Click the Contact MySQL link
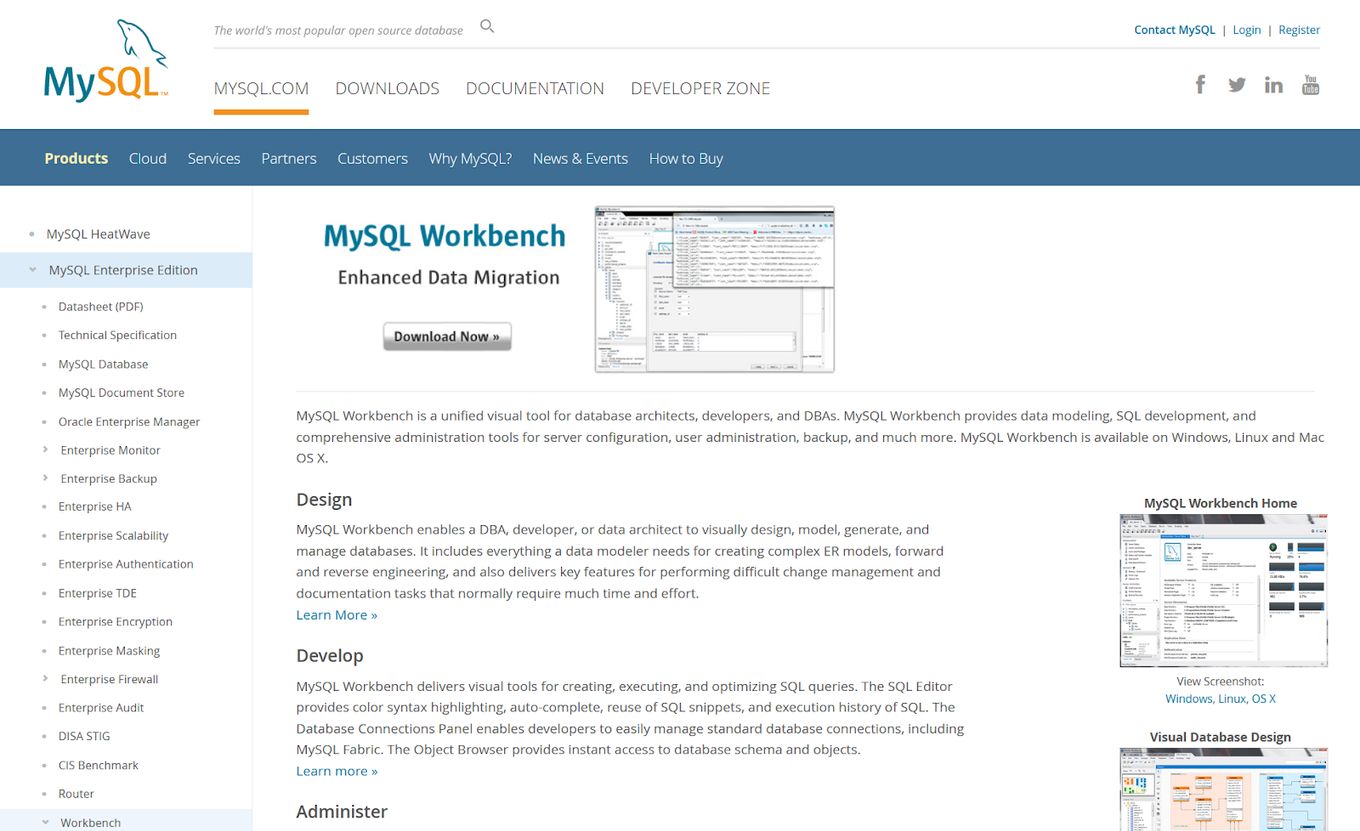Screen dimensions: 1360x831 (x=1174, y=30)
